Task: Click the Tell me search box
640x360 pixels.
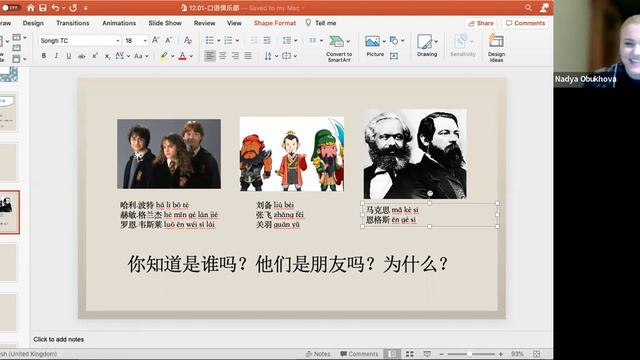Action: click(x=321, y=23)
